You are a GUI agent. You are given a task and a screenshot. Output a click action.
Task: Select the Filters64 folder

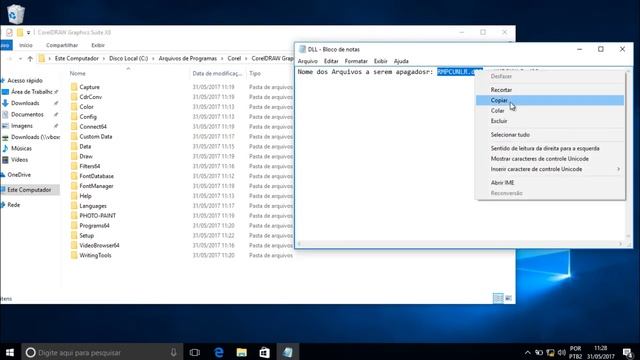[89, 166]
